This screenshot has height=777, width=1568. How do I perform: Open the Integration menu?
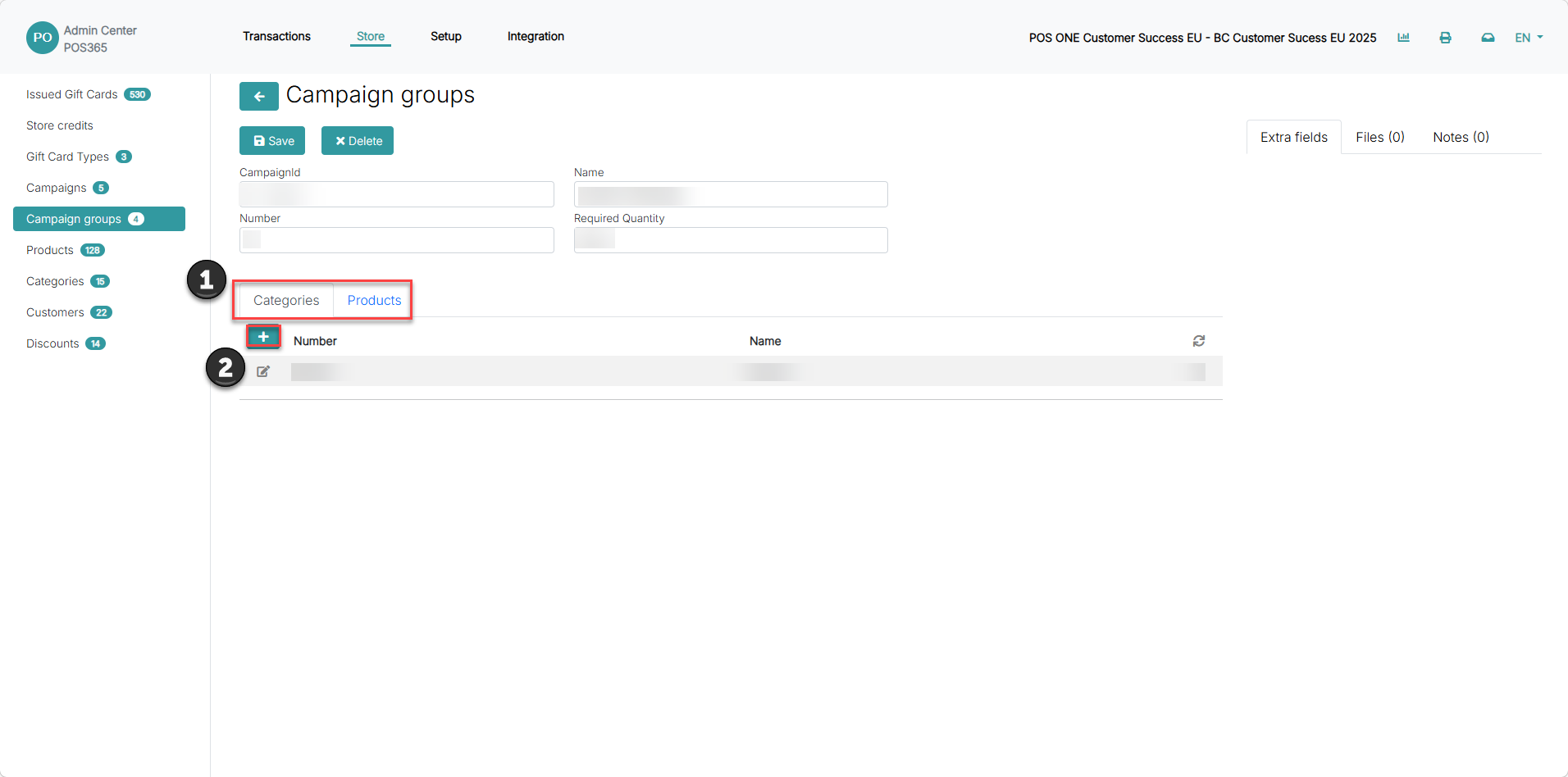click(536, 36)
